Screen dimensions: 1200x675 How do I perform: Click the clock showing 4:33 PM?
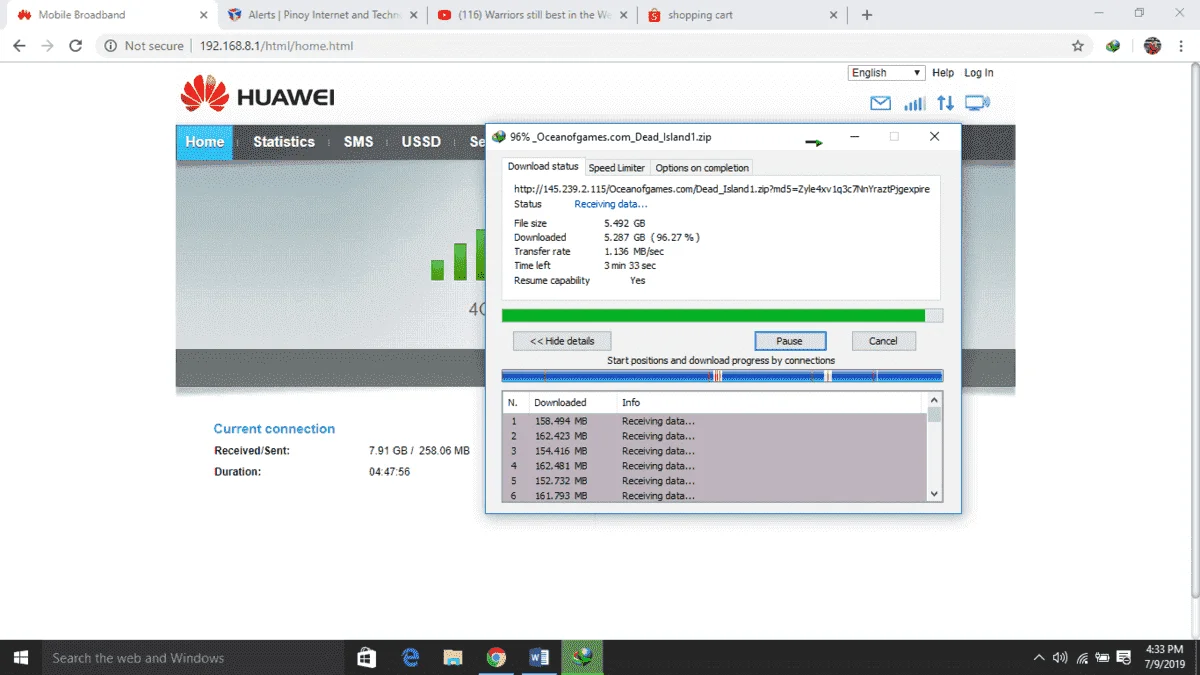tap(1165, 650)
